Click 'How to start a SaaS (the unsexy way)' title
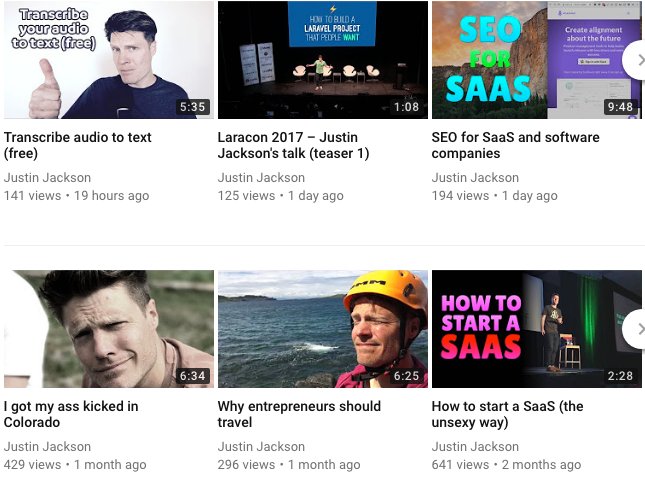 coord(508,414)
